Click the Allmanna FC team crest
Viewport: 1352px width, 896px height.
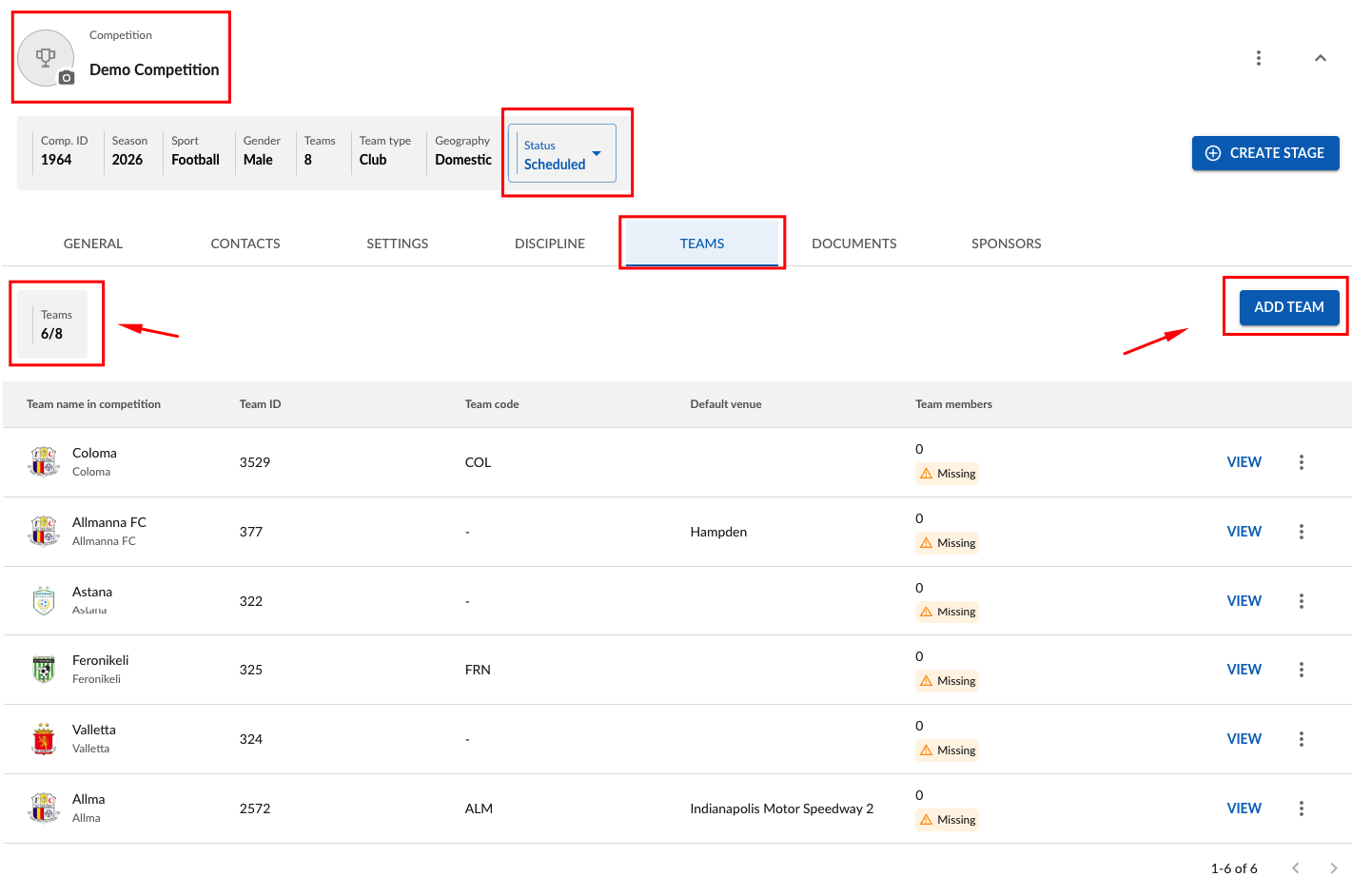(x=44, y=532)
